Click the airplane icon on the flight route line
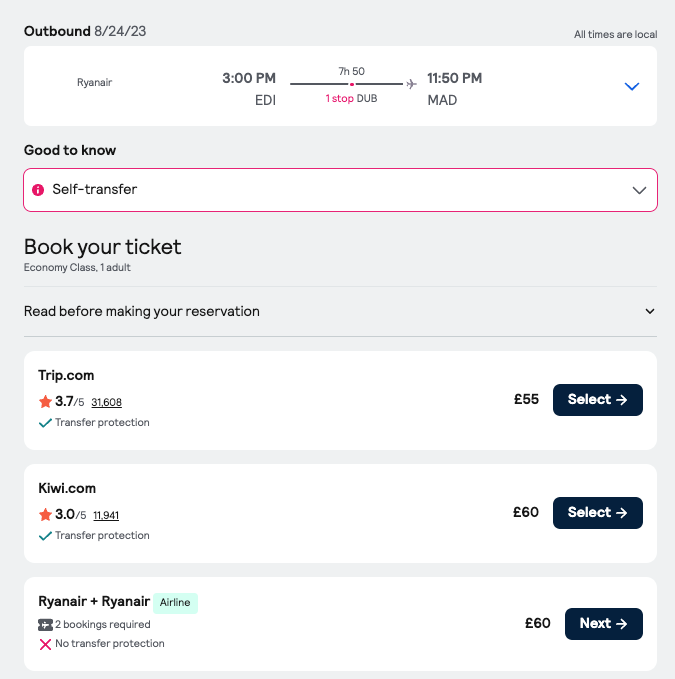675x679 pixels. pyautogui.click(x=411, y=84)
